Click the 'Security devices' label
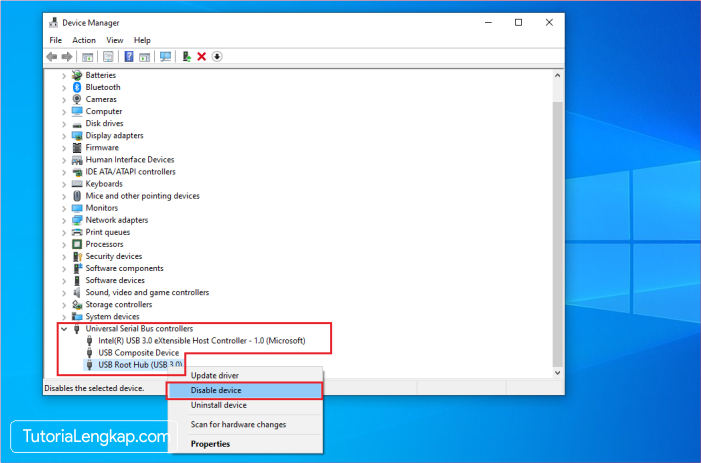Image resolution: width=701 pixels, height=463 pixels. [114, 256]
